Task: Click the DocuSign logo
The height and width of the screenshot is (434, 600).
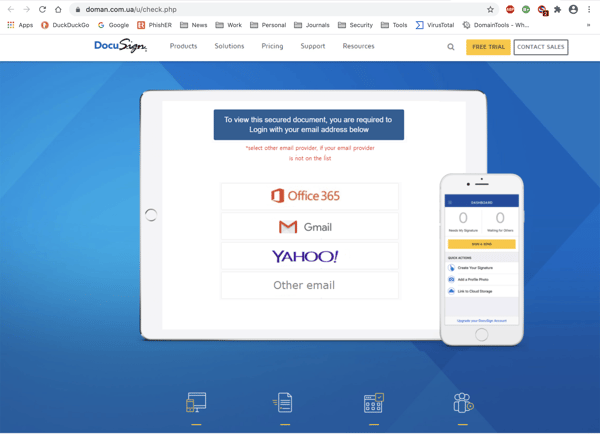Action: (120, 46)
